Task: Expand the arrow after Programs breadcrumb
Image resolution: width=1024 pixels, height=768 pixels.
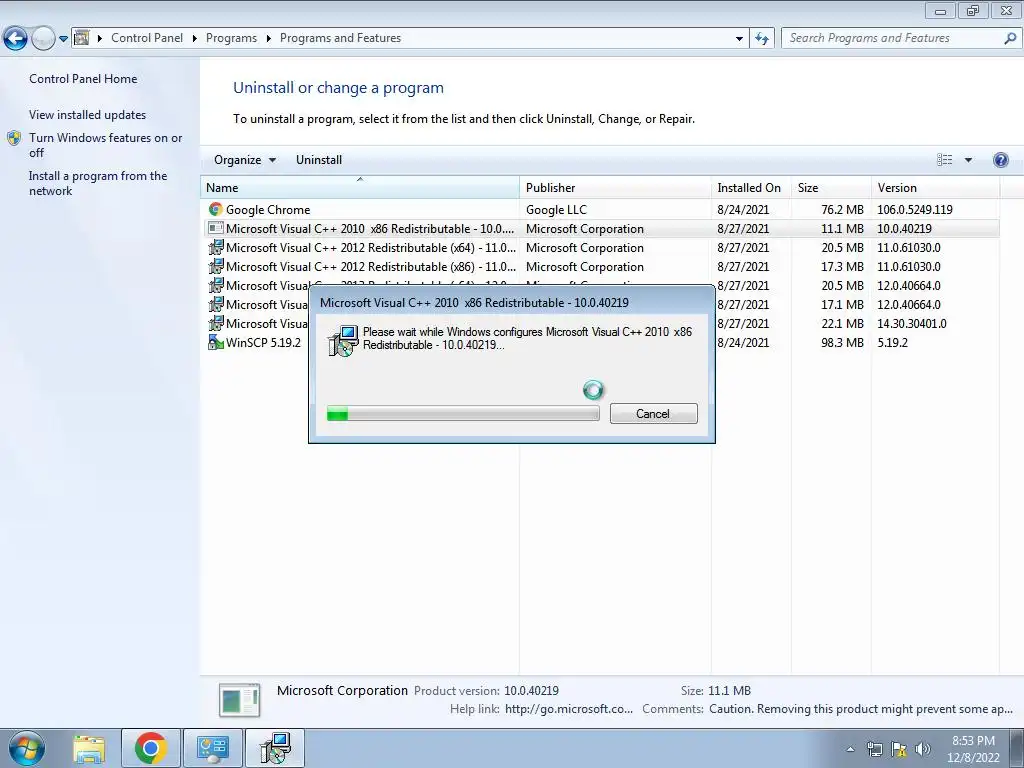Action: point(268,39)
